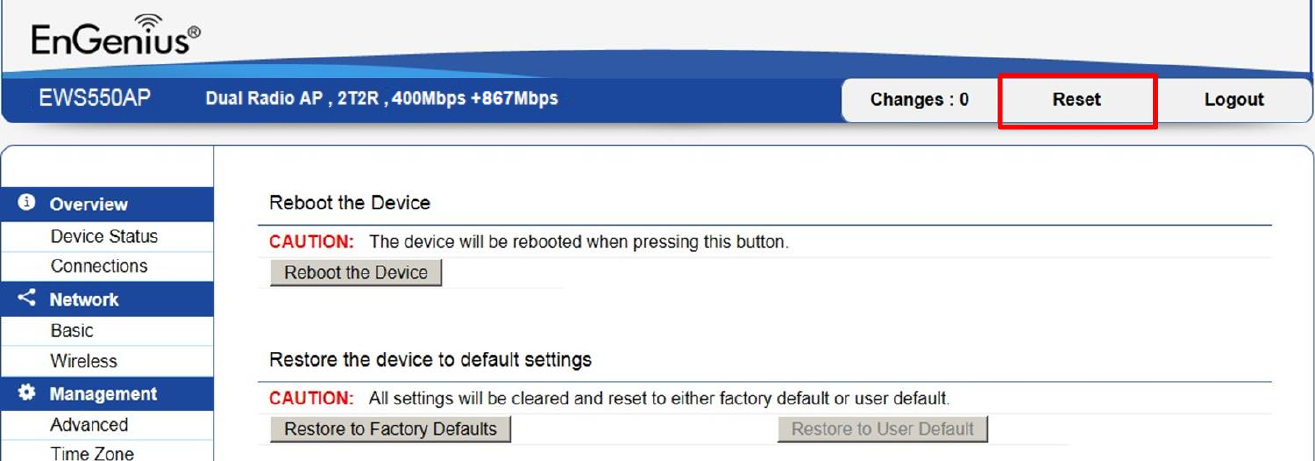Go to Basic network settings
This screenshot has width=1315, height=461.
(x=72, y=331)
